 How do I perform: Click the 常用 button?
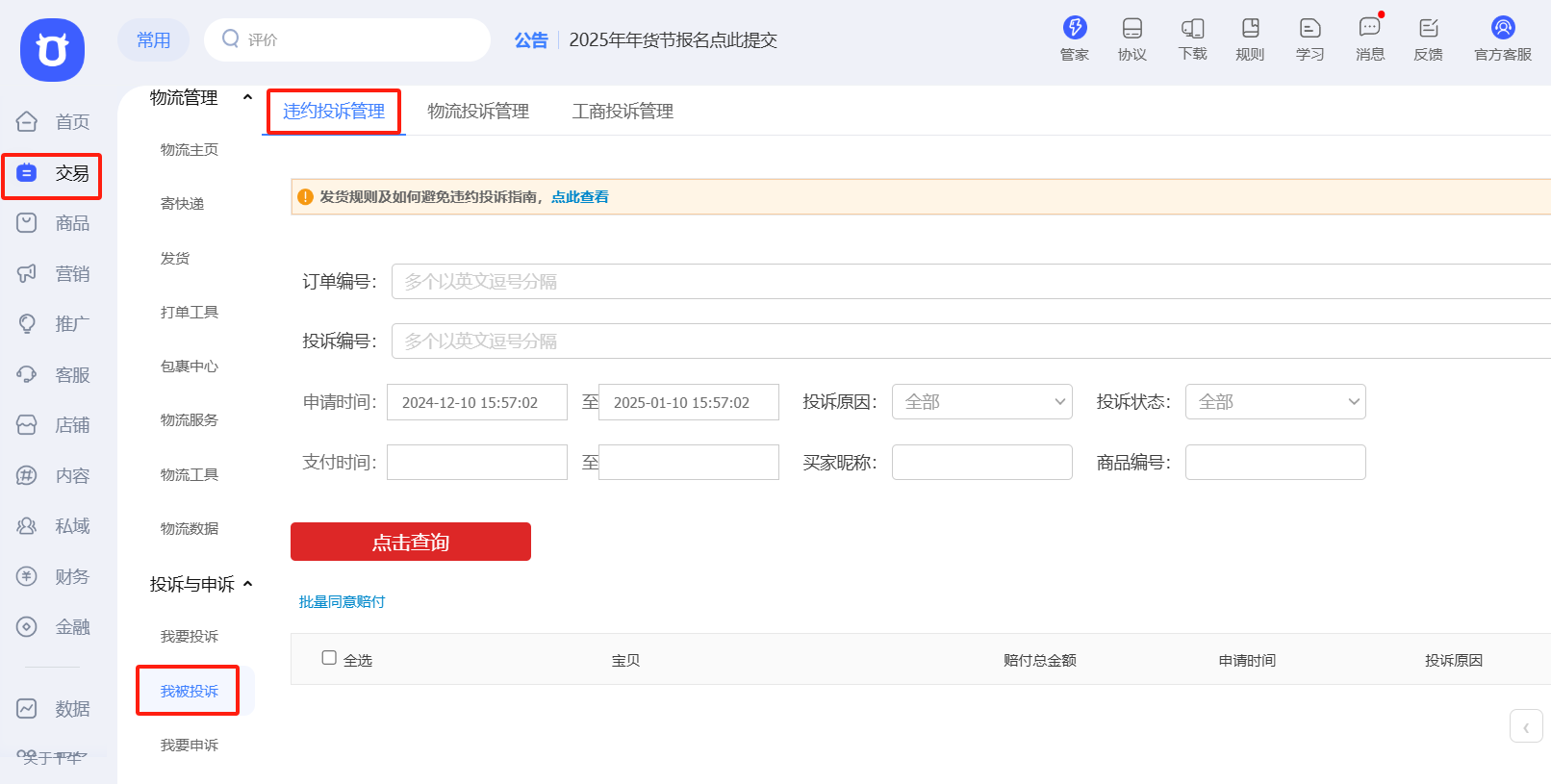tap(154, 40)
